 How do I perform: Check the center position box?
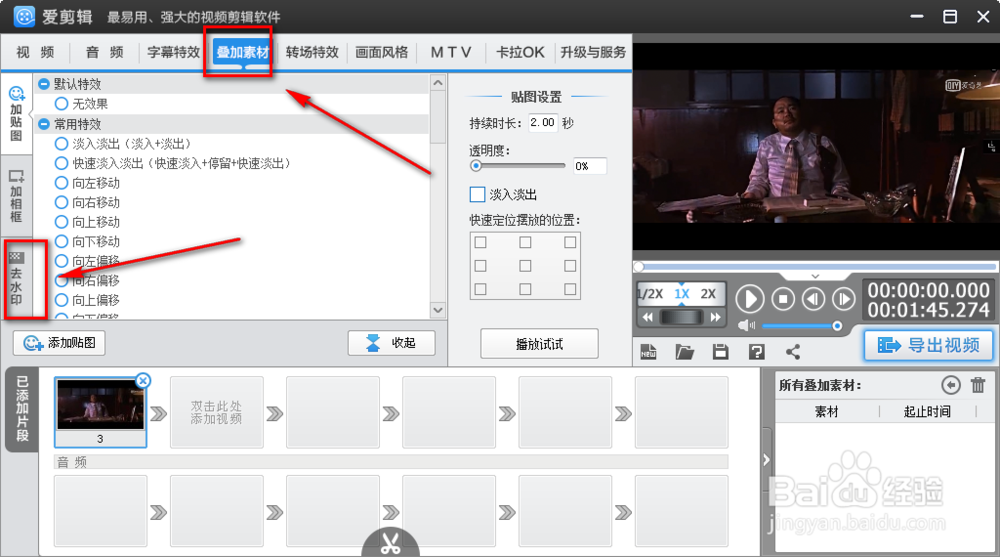pos(526,265)
